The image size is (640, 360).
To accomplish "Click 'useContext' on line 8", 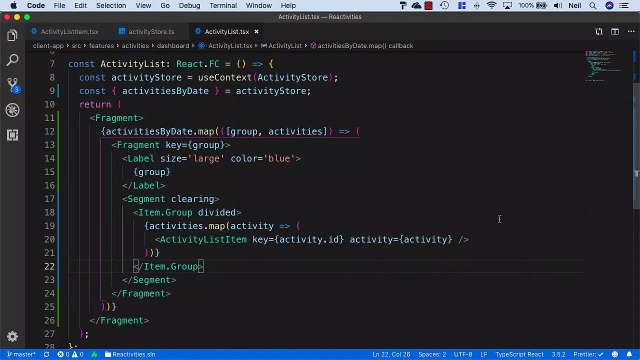I will coord(225,77).
